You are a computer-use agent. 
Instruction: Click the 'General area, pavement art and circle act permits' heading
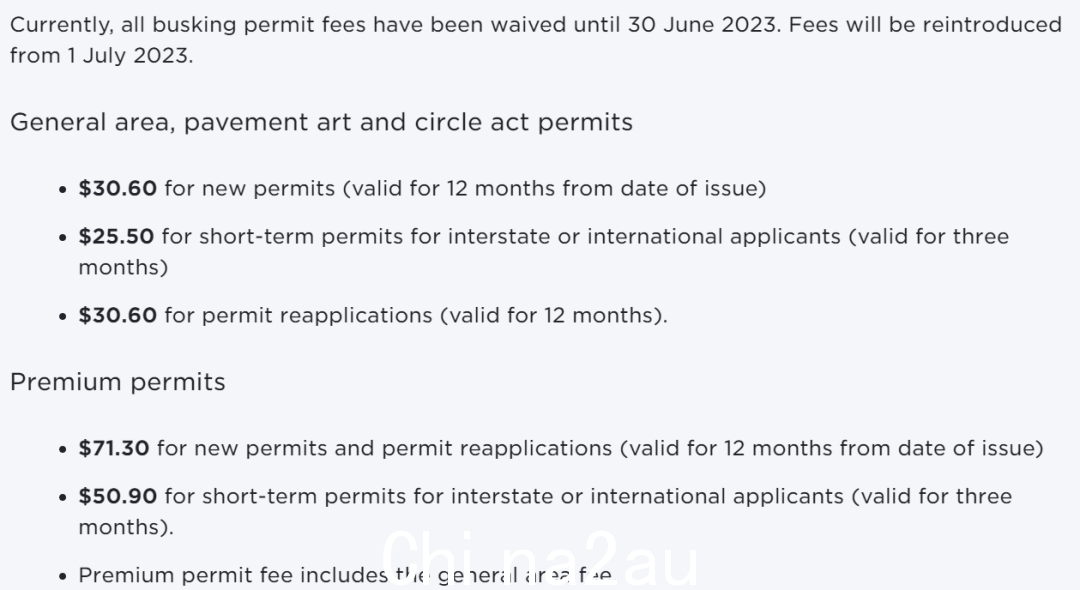321,123
